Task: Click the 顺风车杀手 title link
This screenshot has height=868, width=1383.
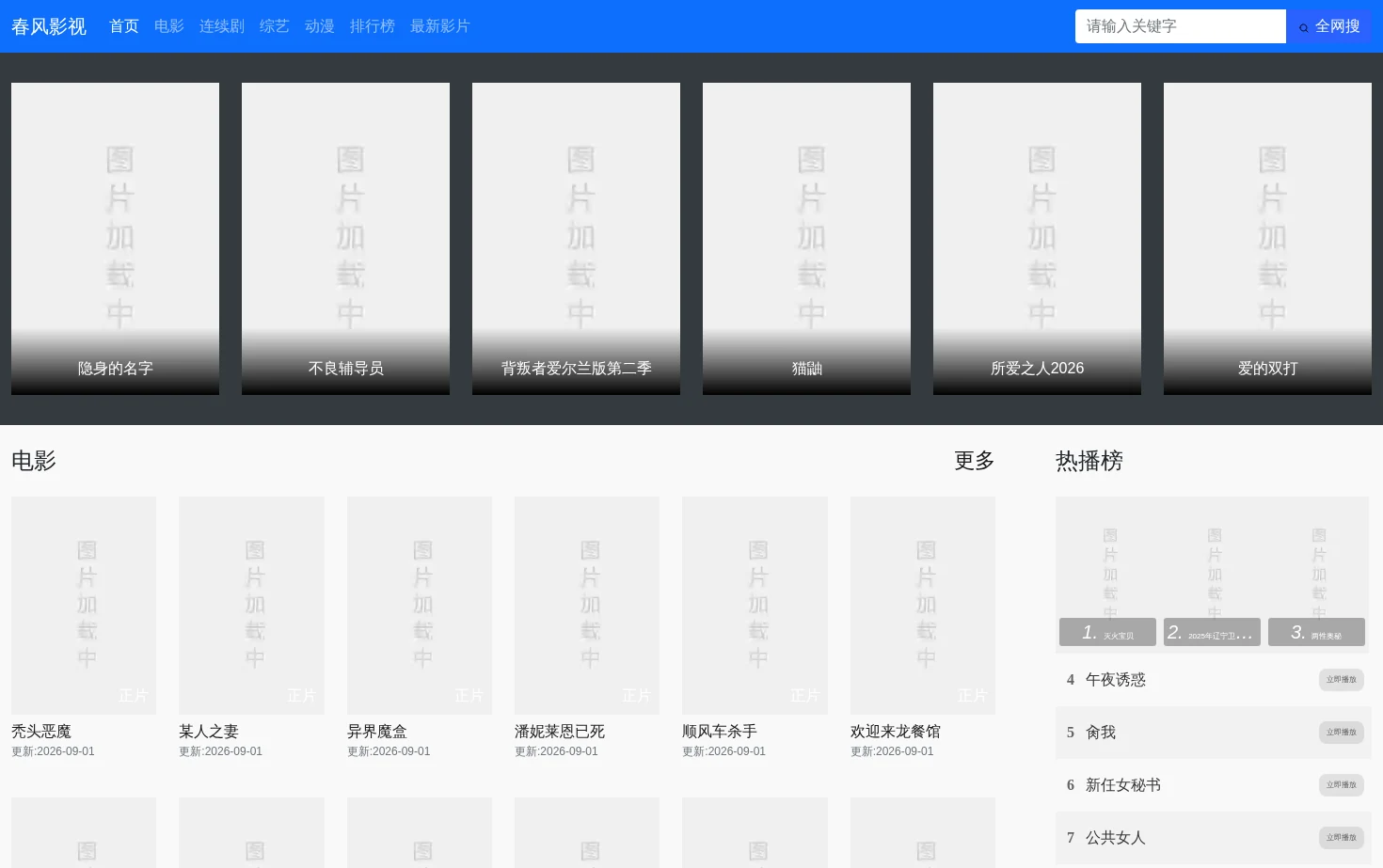Action: click(x=720, y=732)
